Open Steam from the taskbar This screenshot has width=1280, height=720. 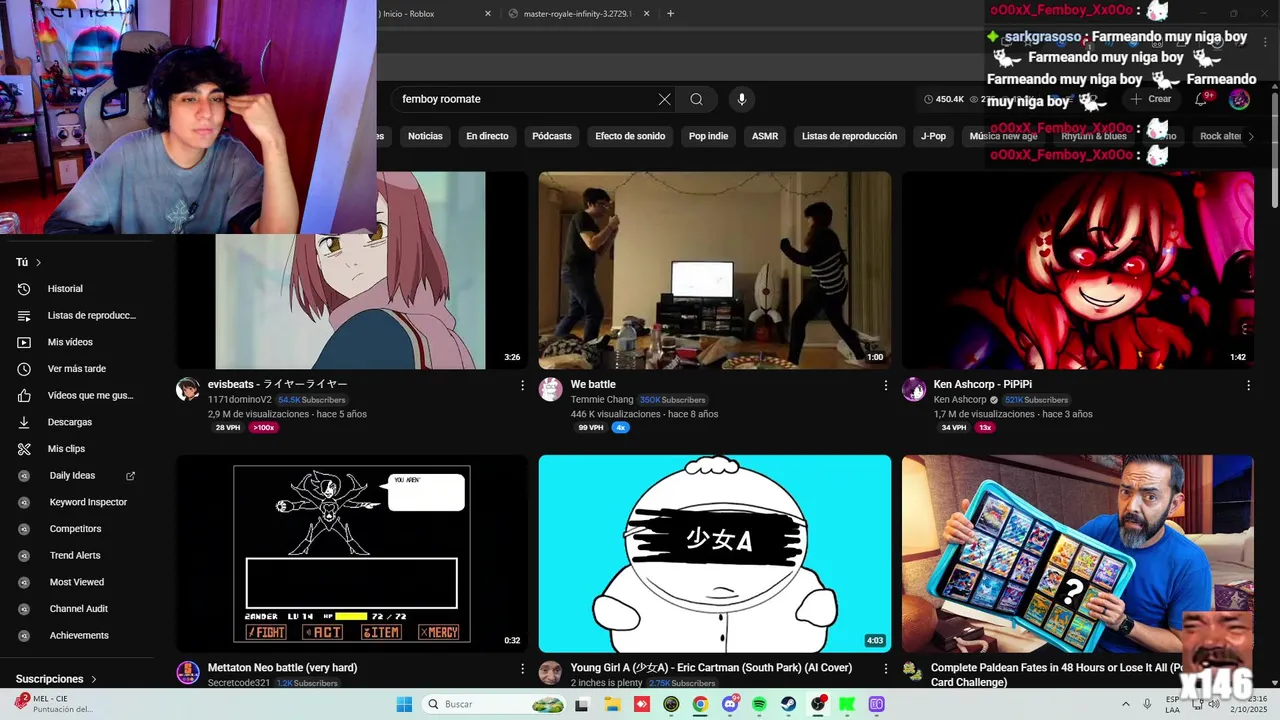coord(788,704)
